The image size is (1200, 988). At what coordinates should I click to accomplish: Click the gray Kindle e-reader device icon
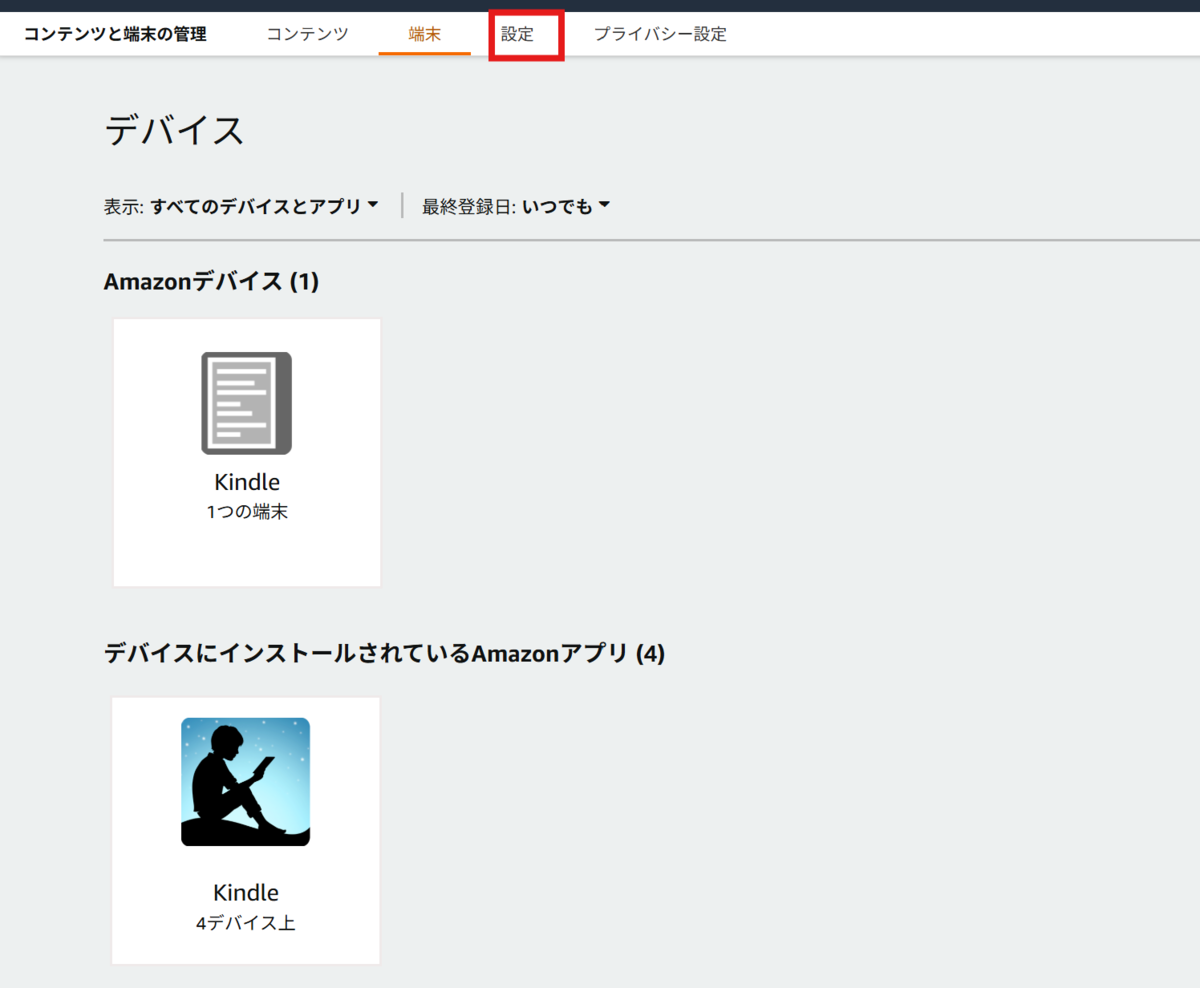coord(246,403)
